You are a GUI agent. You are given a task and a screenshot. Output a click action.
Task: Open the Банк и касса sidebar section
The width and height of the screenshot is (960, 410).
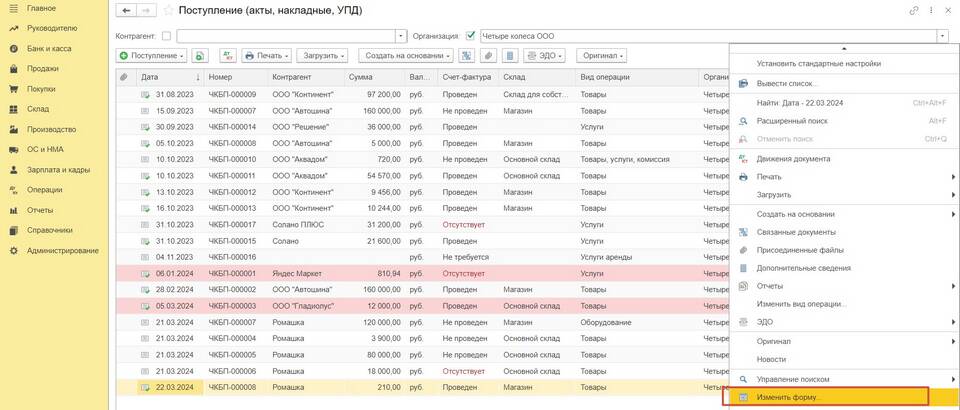(49, 48)
